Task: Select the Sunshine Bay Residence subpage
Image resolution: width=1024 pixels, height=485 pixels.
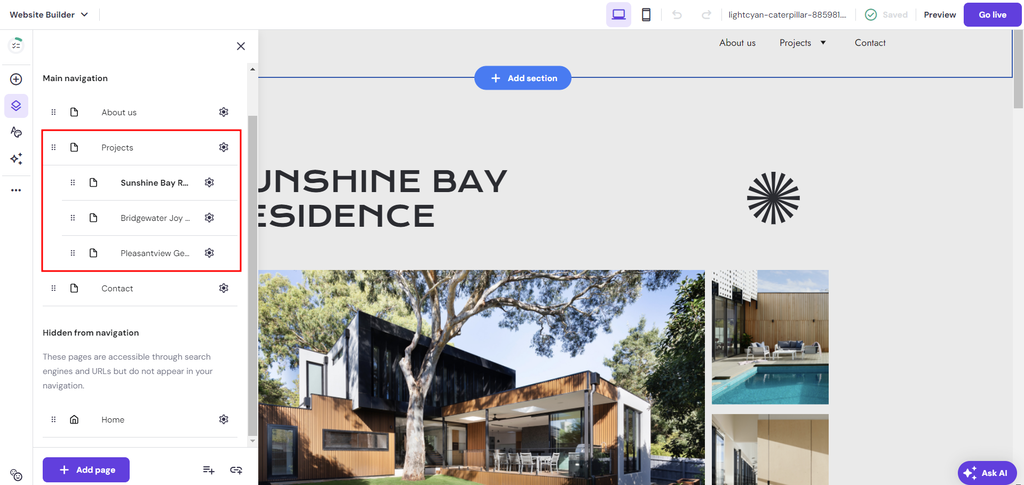Action: 154,183
